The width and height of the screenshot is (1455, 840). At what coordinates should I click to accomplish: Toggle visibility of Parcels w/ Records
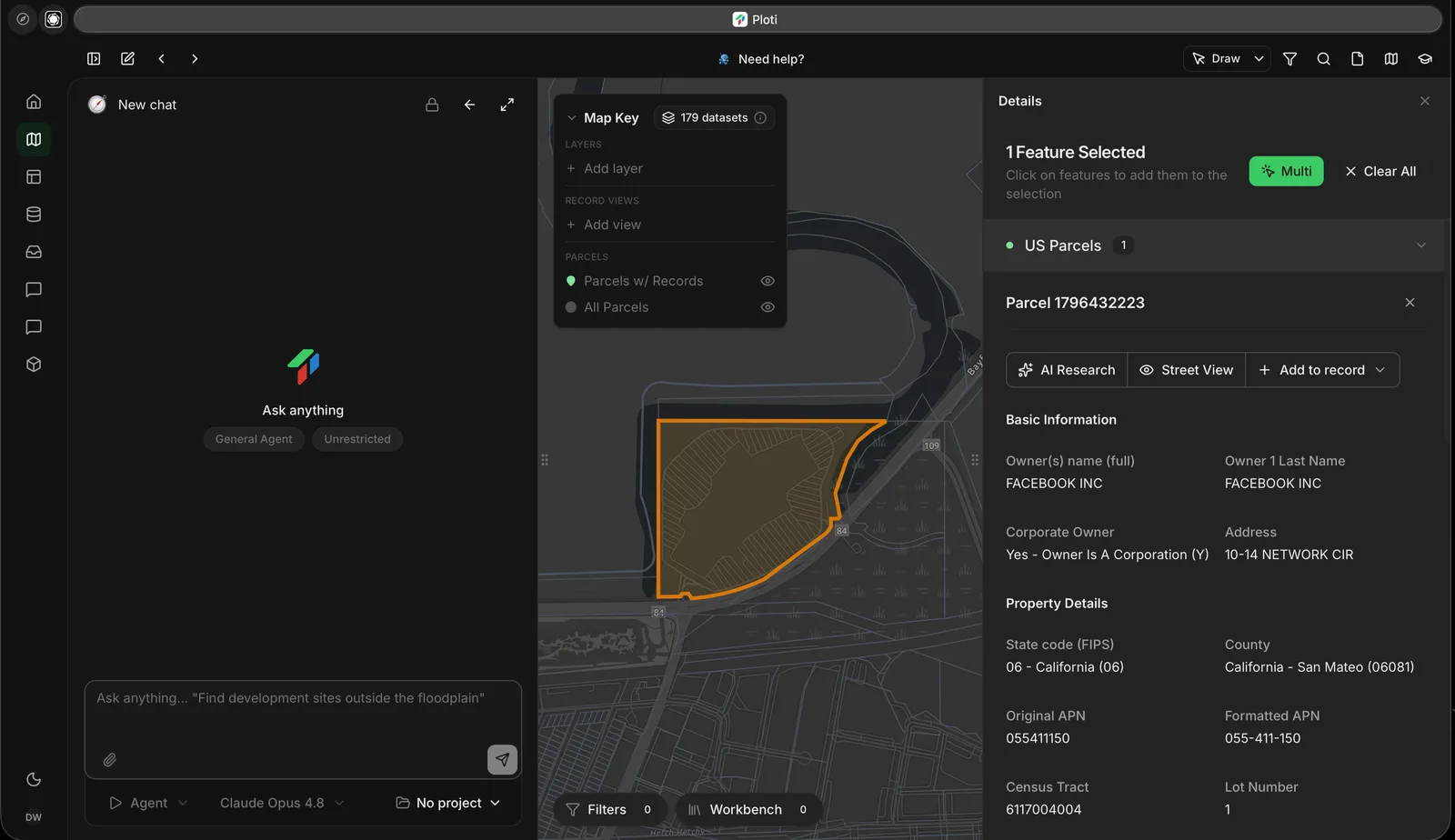(x=768, y=281)
